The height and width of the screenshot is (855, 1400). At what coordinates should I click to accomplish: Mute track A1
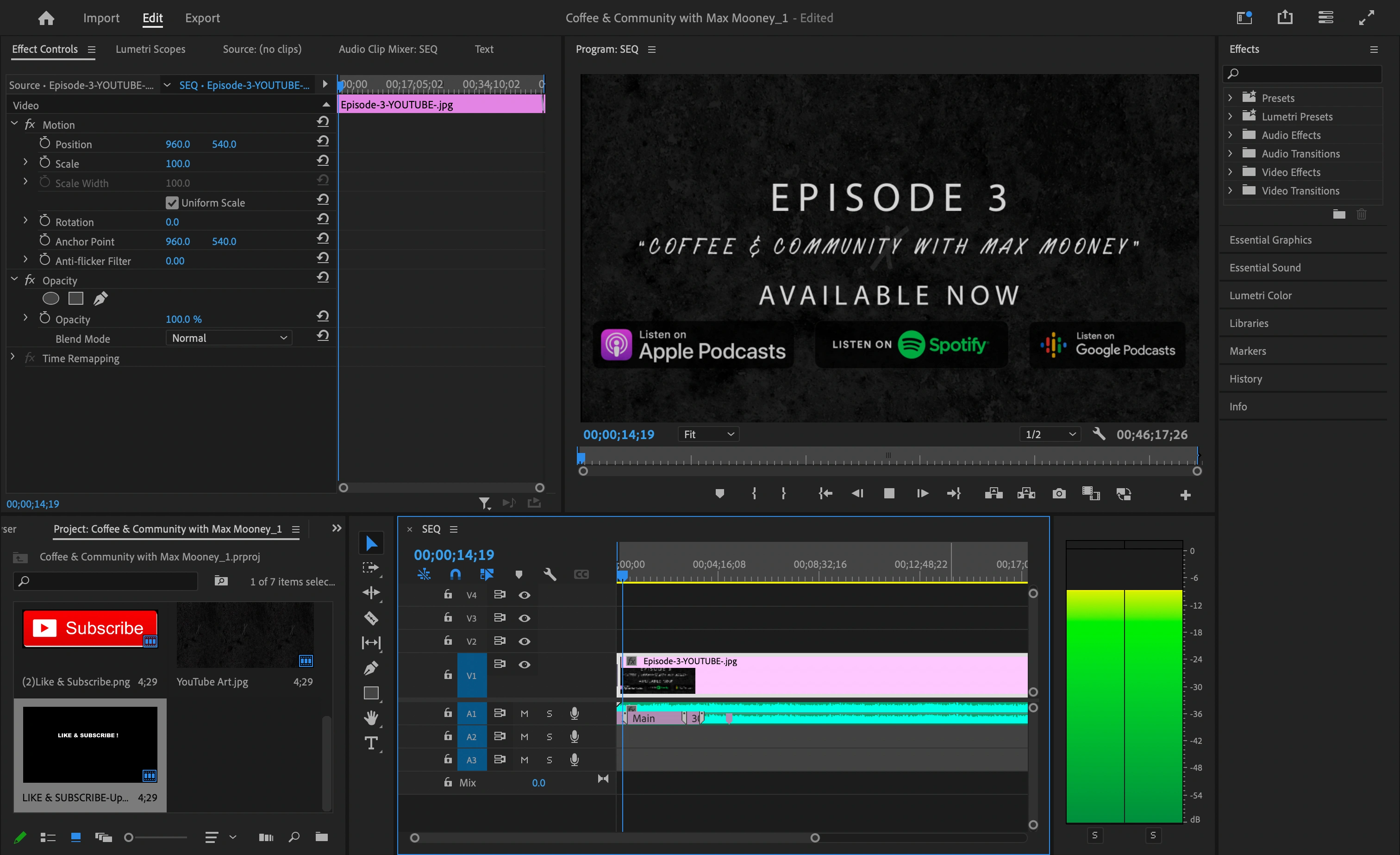(x=525, y=713)
